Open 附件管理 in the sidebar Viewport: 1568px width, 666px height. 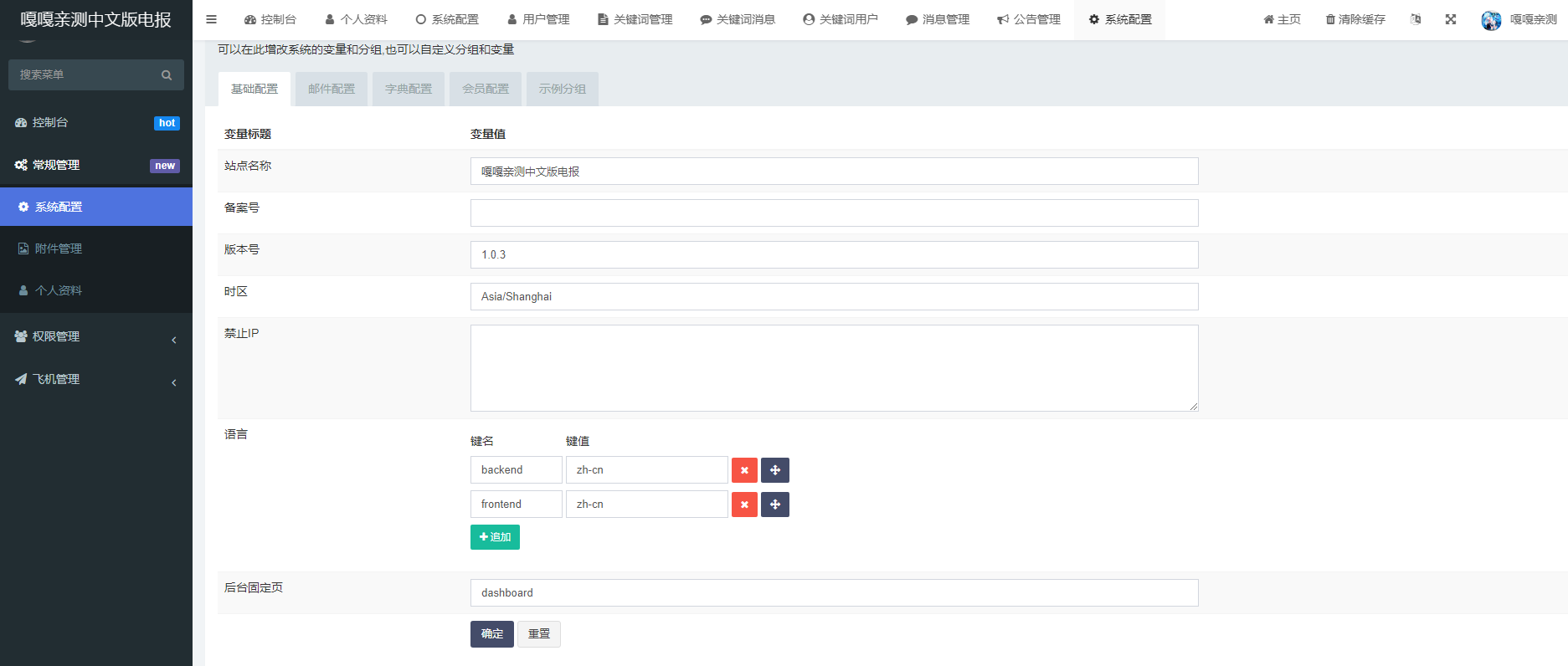click(59, 248)
